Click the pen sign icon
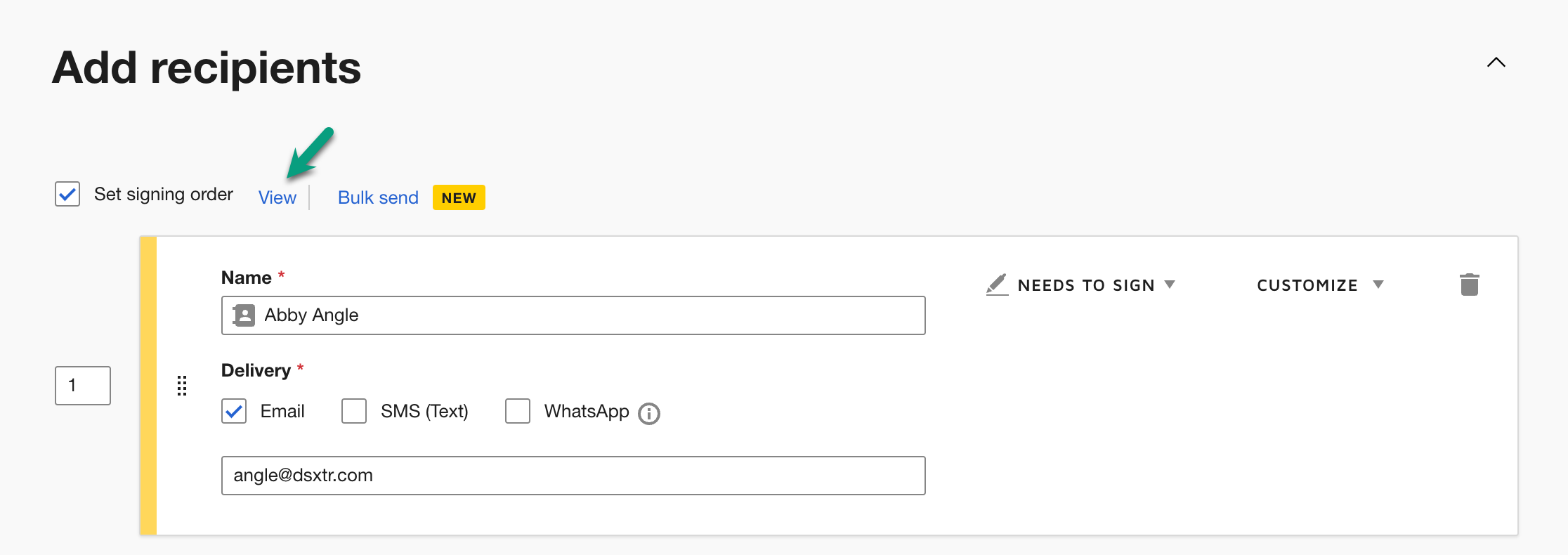 [x=997, y=285]
